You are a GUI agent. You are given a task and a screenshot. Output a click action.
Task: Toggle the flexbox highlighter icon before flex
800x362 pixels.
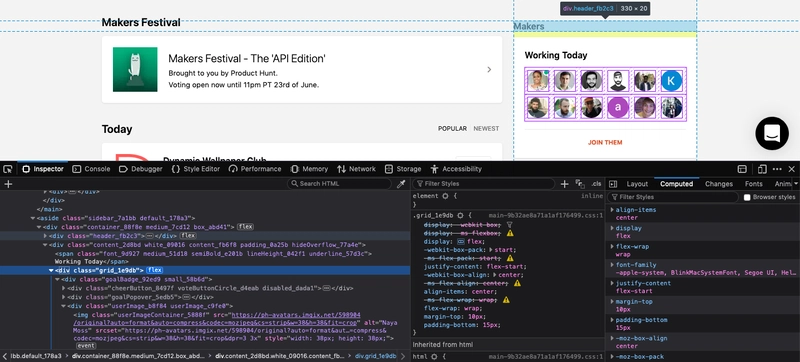click(460, 242)
